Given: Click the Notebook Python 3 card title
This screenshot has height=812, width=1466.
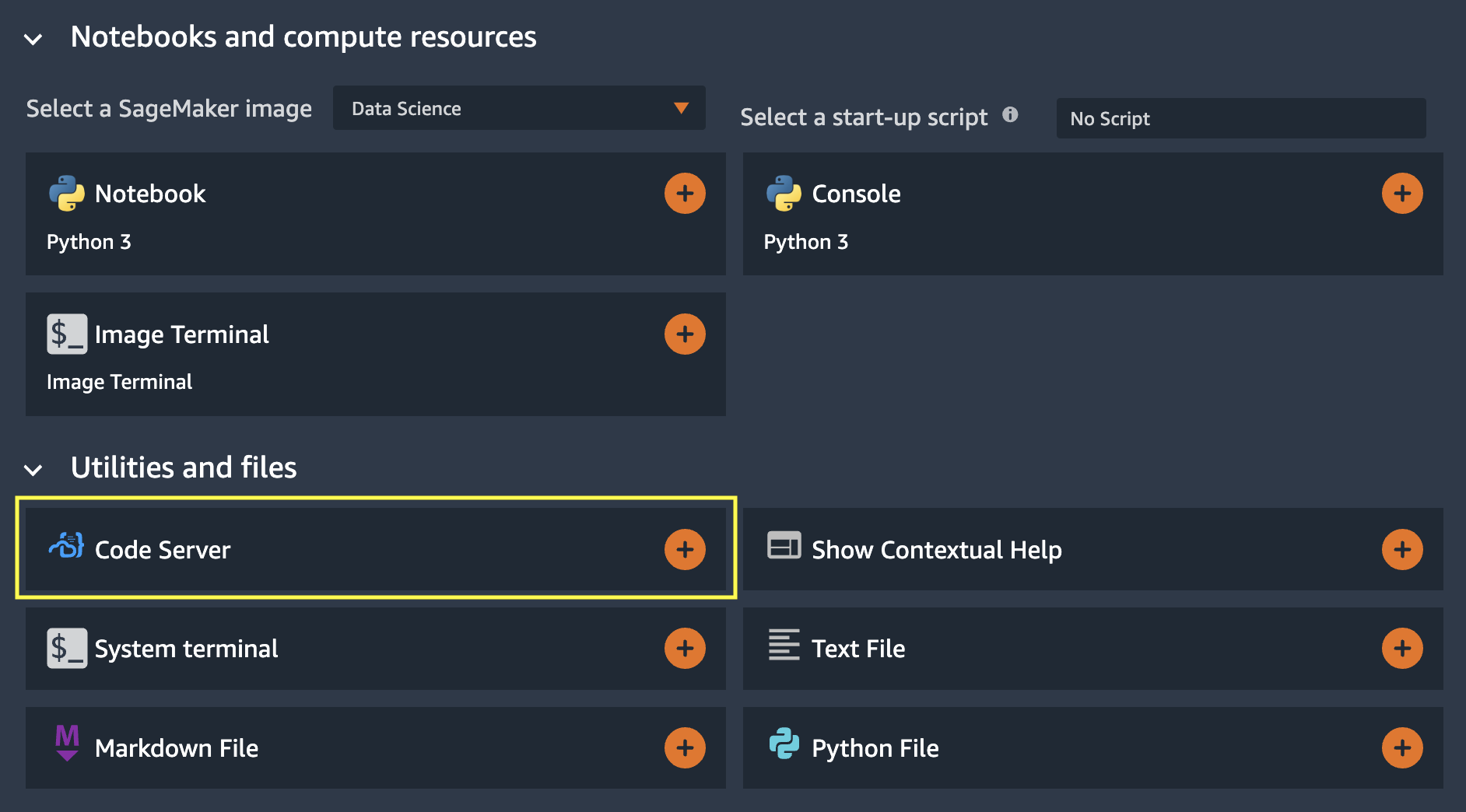Looking at the screenshot, I should 150,194.
